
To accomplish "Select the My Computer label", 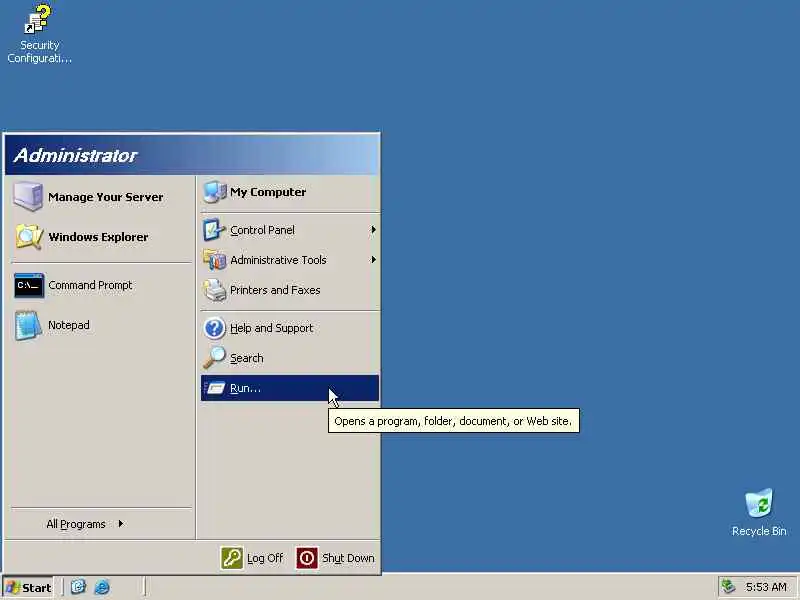I will point(268,192).
